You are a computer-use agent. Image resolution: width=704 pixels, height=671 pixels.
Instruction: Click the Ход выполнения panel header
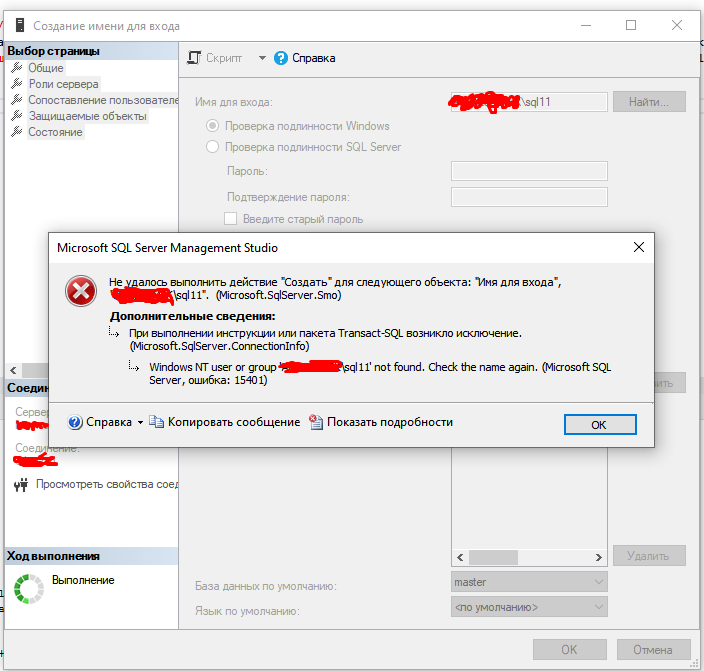92,556
